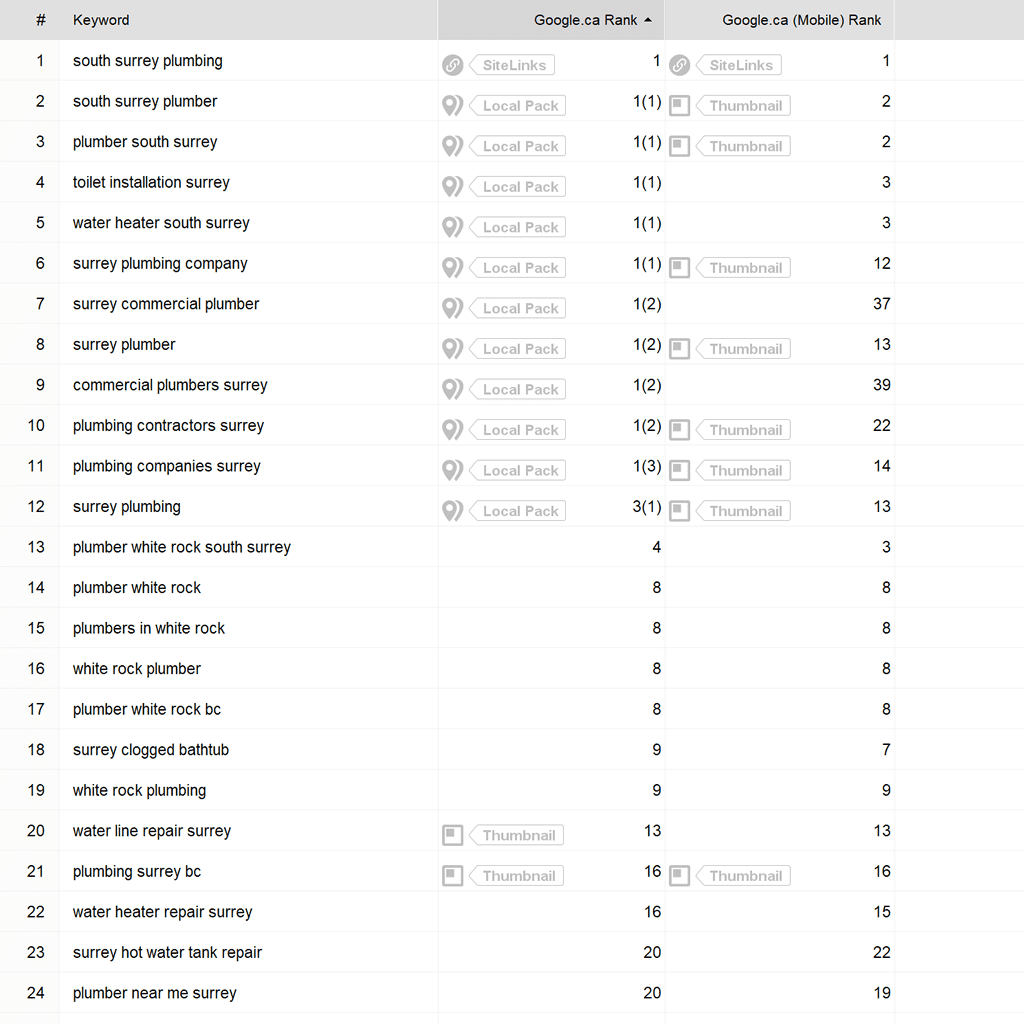Click the Local Pack pin icon for south surrey plumber
The height and width of the screenshot is (1024, 1024).
(x=453, y=106)
